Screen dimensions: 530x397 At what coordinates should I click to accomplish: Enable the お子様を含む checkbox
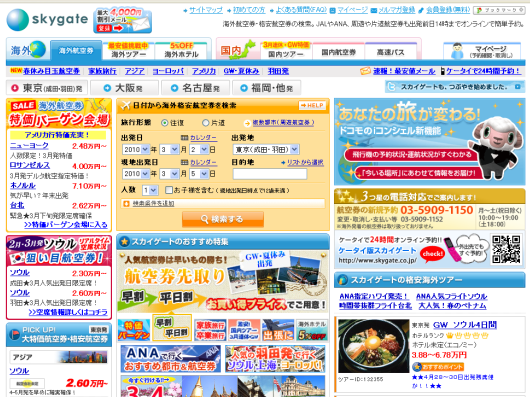[169, 190]
